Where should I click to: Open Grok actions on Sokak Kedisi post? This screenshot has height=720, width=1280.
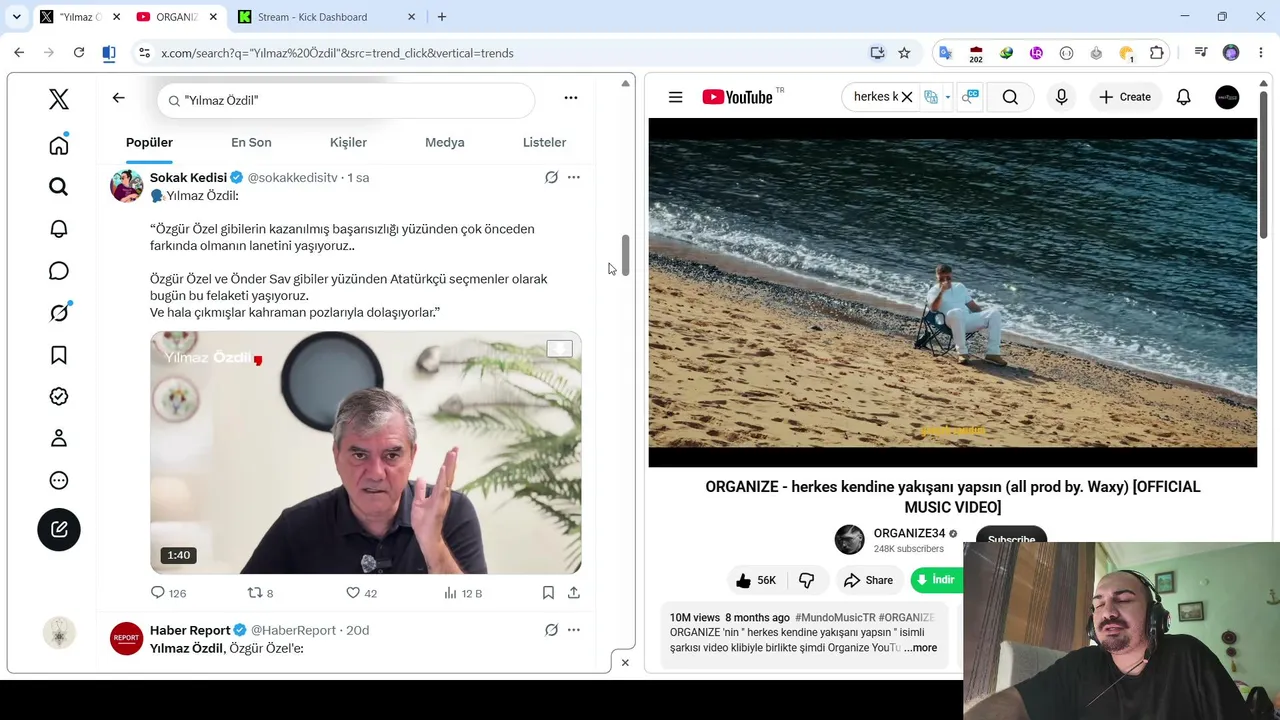(x=551, y=177)
